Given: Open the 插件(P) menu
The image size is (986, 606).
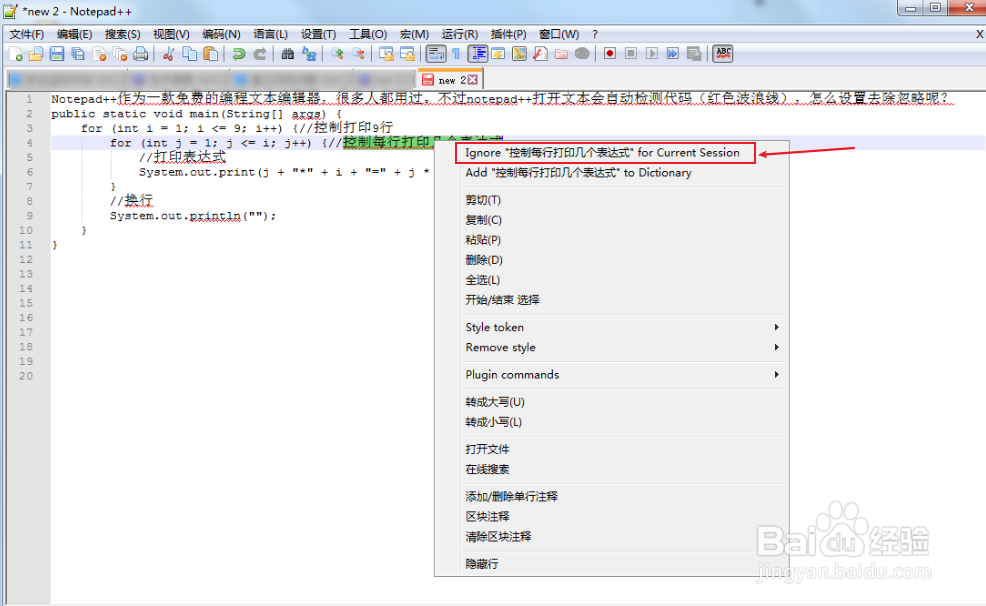Looking at the screenshot, I should click(508, 34).
